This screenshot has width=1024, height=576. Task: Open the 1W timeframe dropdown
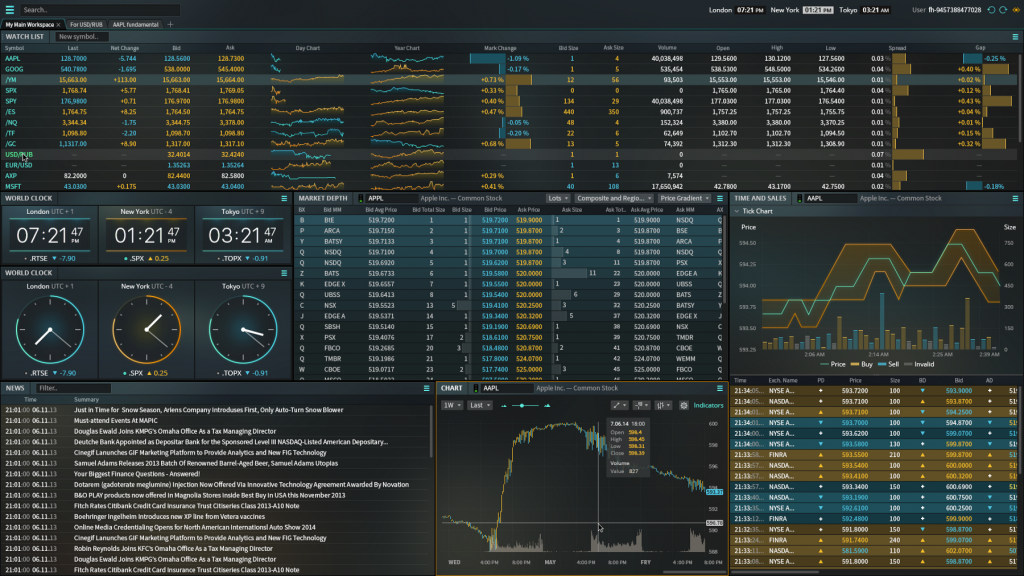point(453,406)
